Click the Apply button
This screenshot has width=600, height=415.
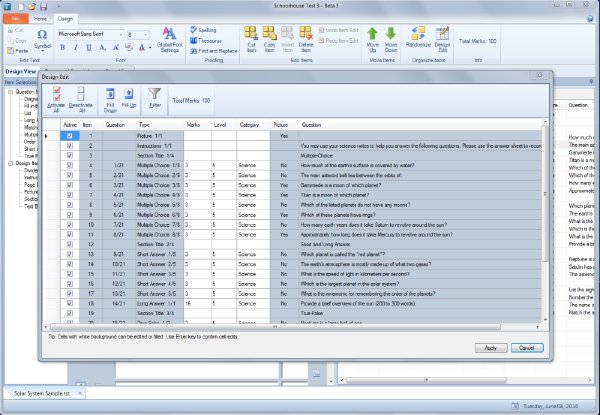(x=491, y=348)
